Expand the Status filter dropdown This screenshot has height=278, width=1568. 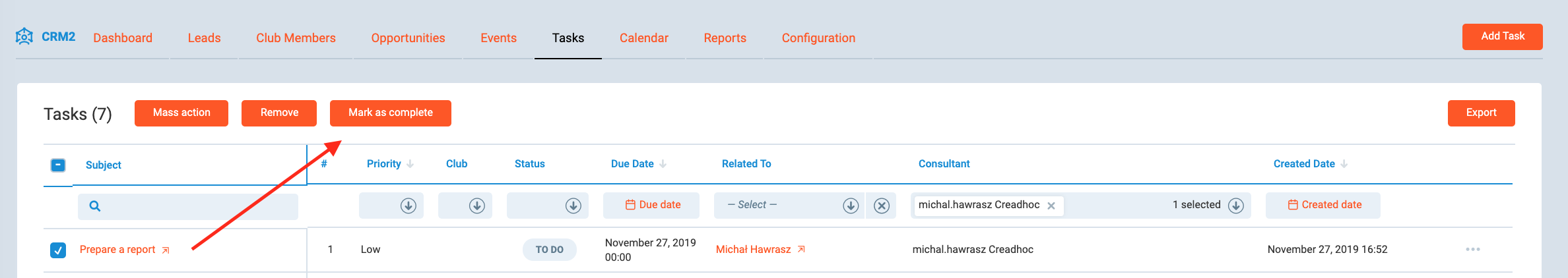coord(573,206)
